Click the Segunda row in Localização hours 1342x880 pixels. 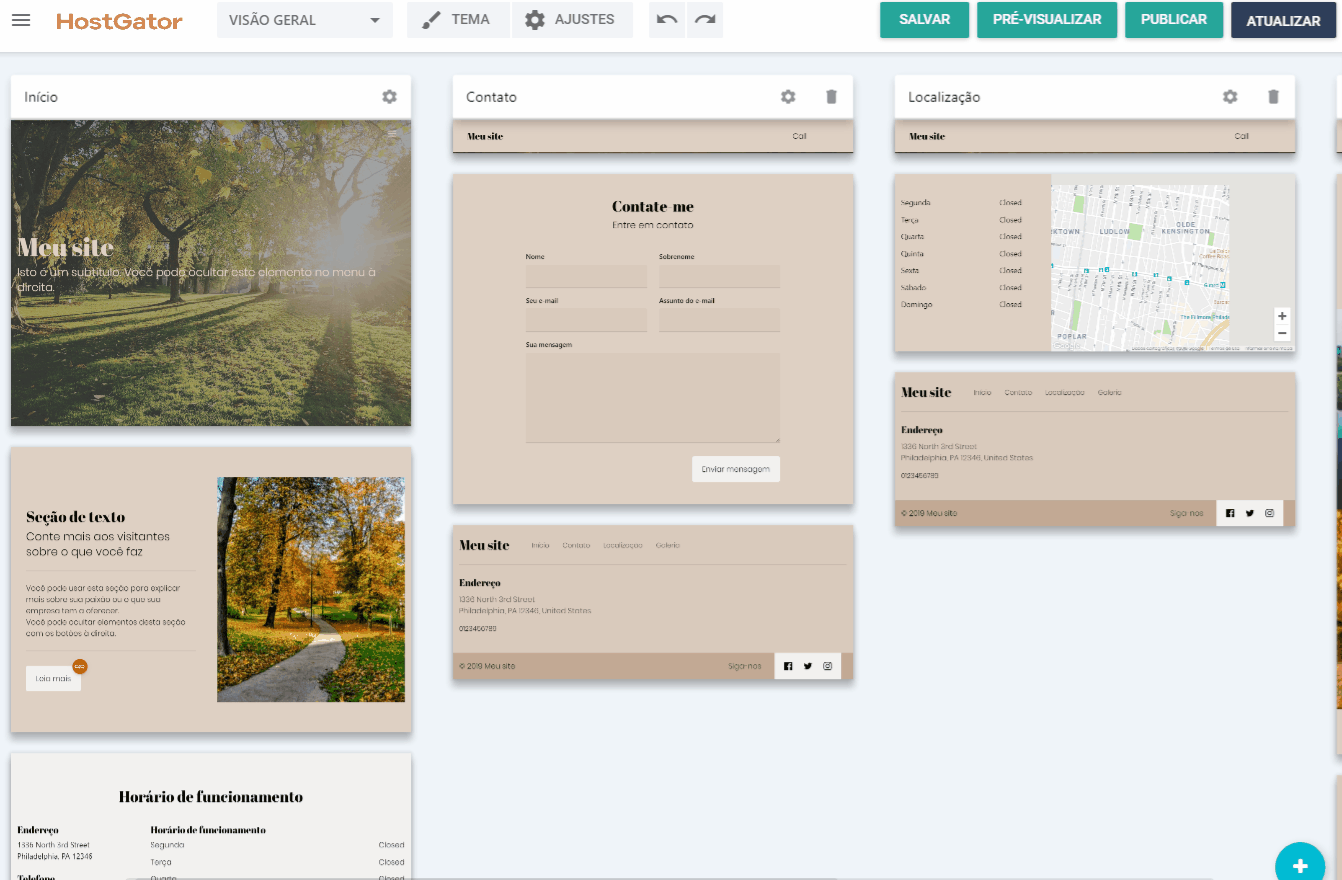pos(961,203)
